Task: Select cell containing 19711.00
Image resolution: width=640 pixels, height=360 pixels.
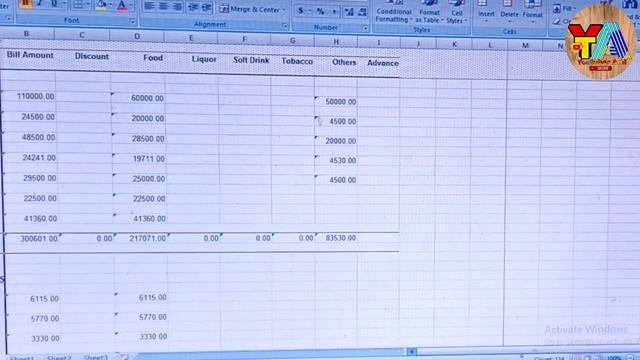Action: pyautogui.click(x=139, y=159)
